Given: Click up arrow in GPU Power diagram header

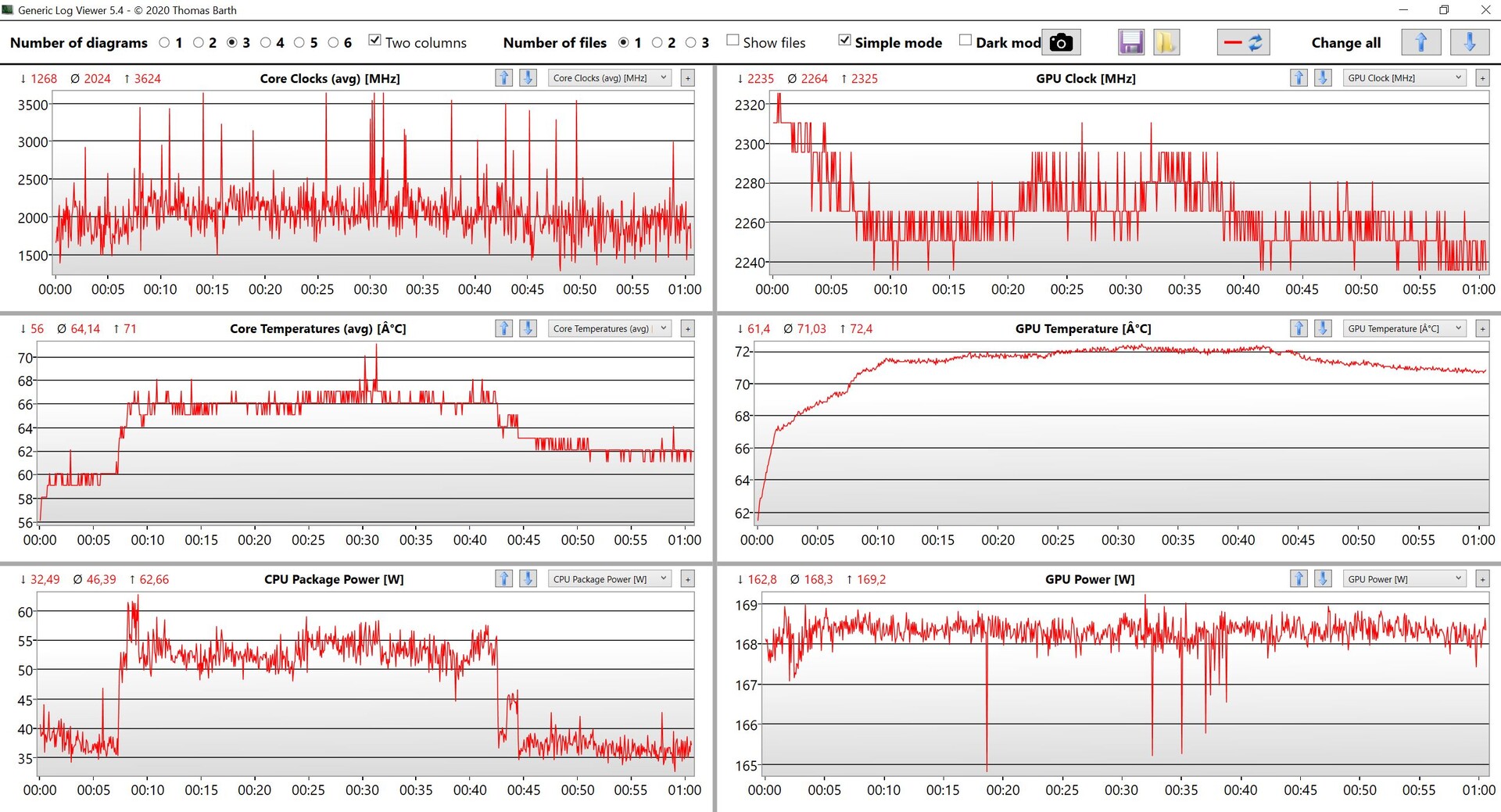Looking at the screenshot, I should click(1299, 579).
